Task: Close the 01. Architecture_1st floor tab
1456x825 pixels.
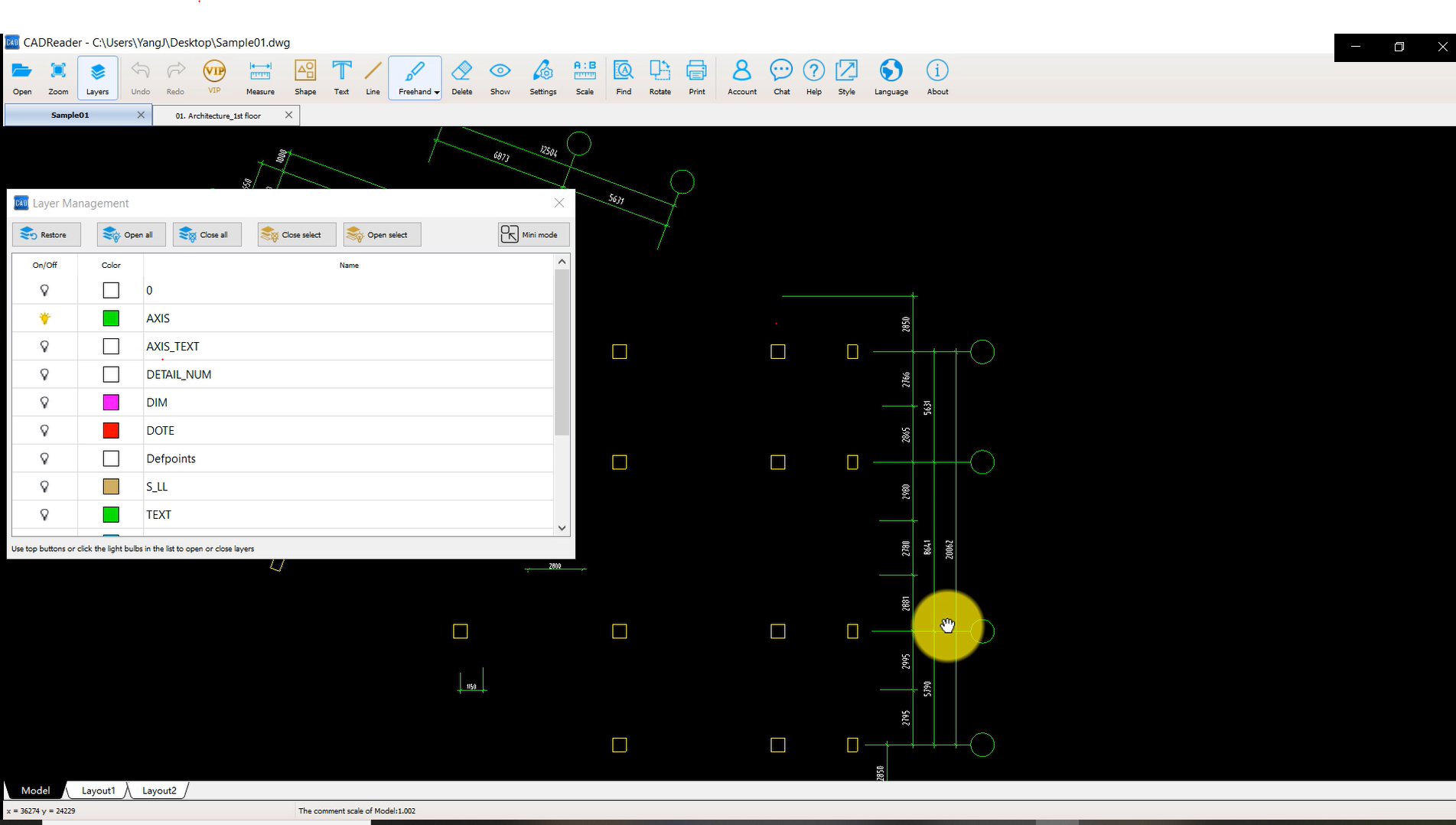Action: pos(288,115)
